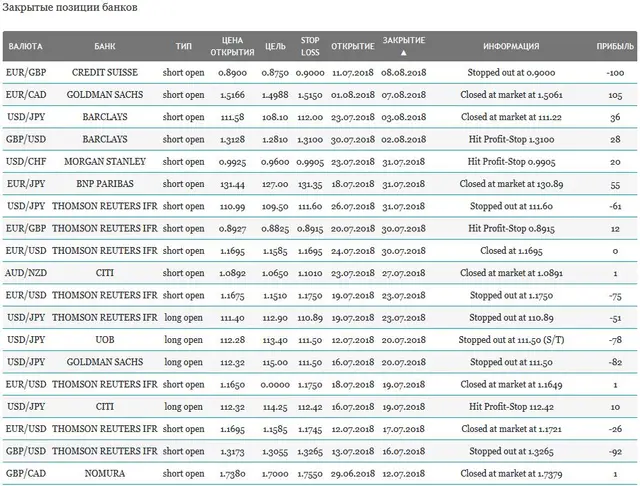The height and width of the screenshot is (486, 640).
Task: Click the ЦЕНА ОТКРЫТИЯ column header
Action: pos(232,46)
